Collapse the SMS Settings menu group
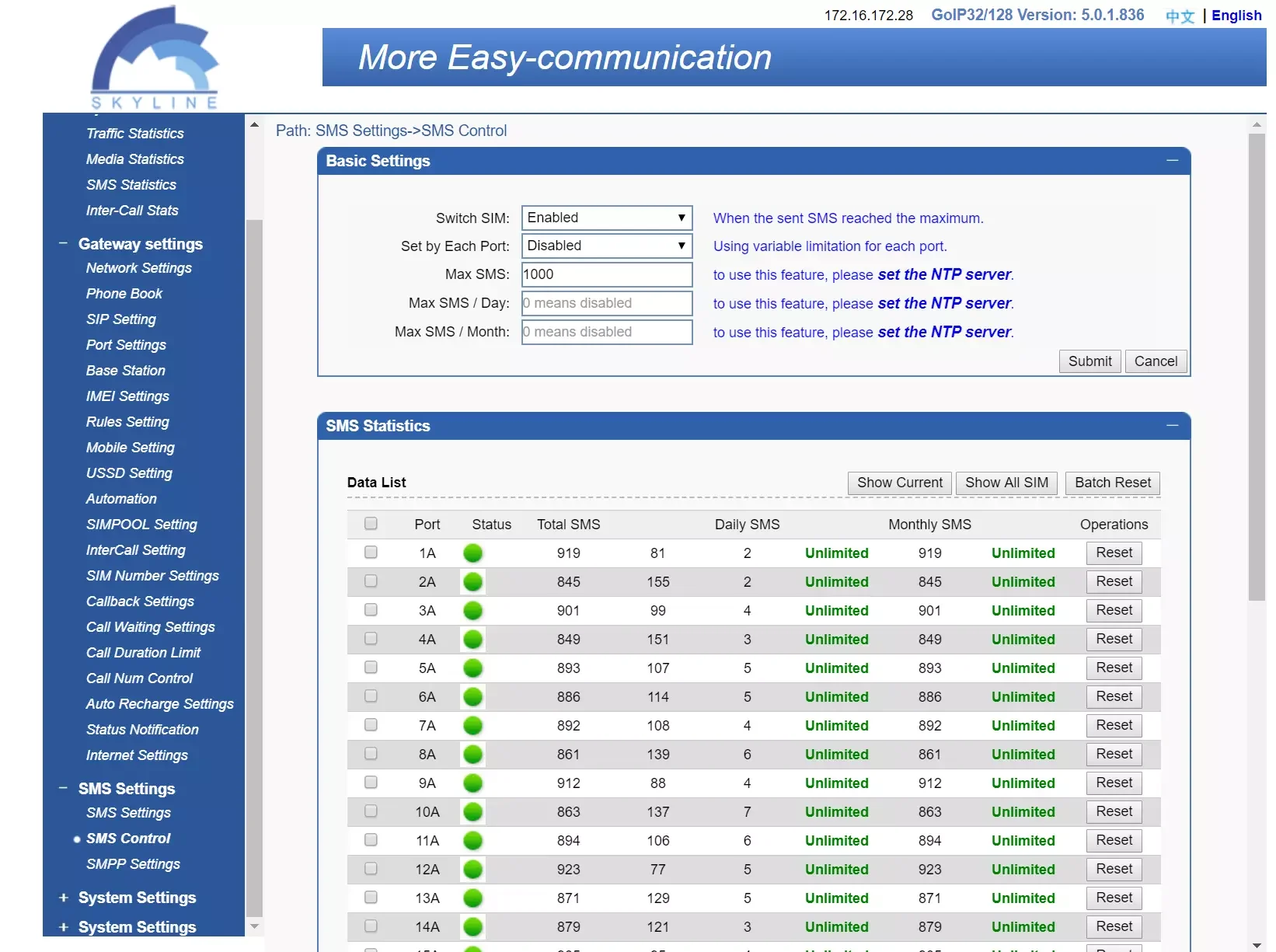Screen dimensions: 1276x952 pyautogui.click(x=64, y=789)
